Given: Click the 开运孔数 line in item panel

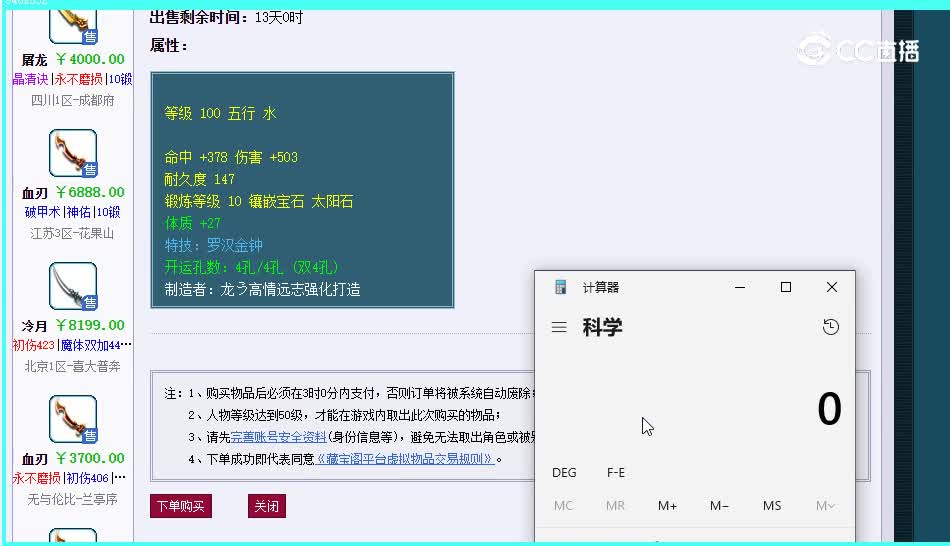Looking at the screenshot, I should 251,267.
